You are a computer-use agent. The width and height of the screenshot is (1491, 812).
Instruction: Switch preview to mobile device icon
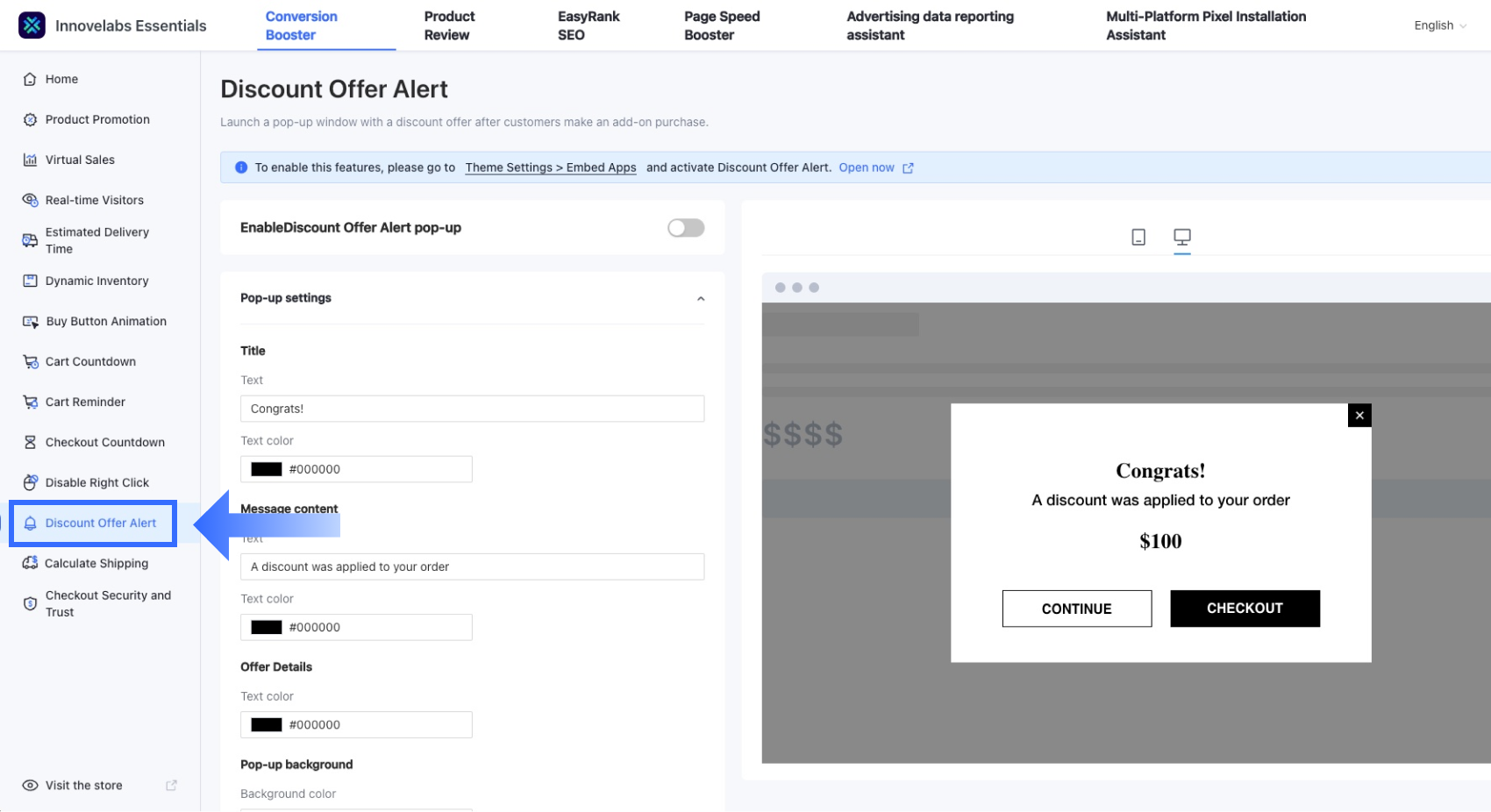(1138, 237)
